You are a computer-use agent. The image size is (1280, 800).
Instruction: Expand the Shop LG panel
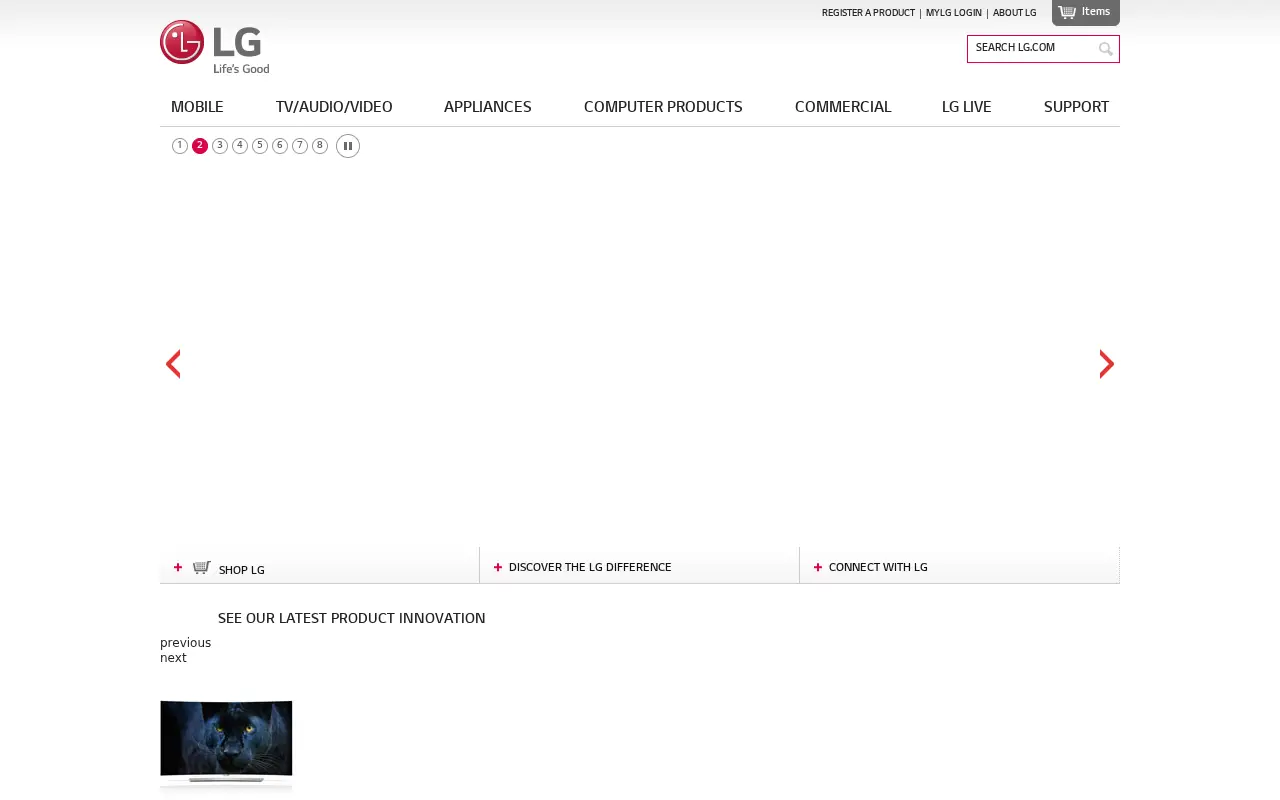point(319,566)
